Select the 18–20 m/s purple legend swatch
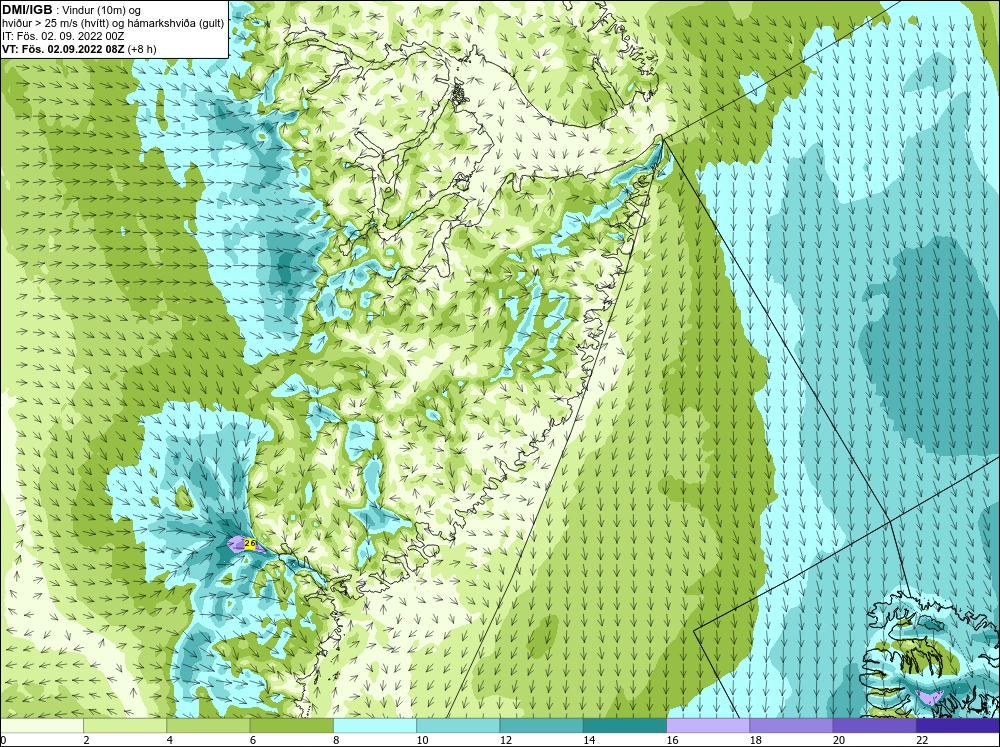The image size is (1000, 747). 791,725
